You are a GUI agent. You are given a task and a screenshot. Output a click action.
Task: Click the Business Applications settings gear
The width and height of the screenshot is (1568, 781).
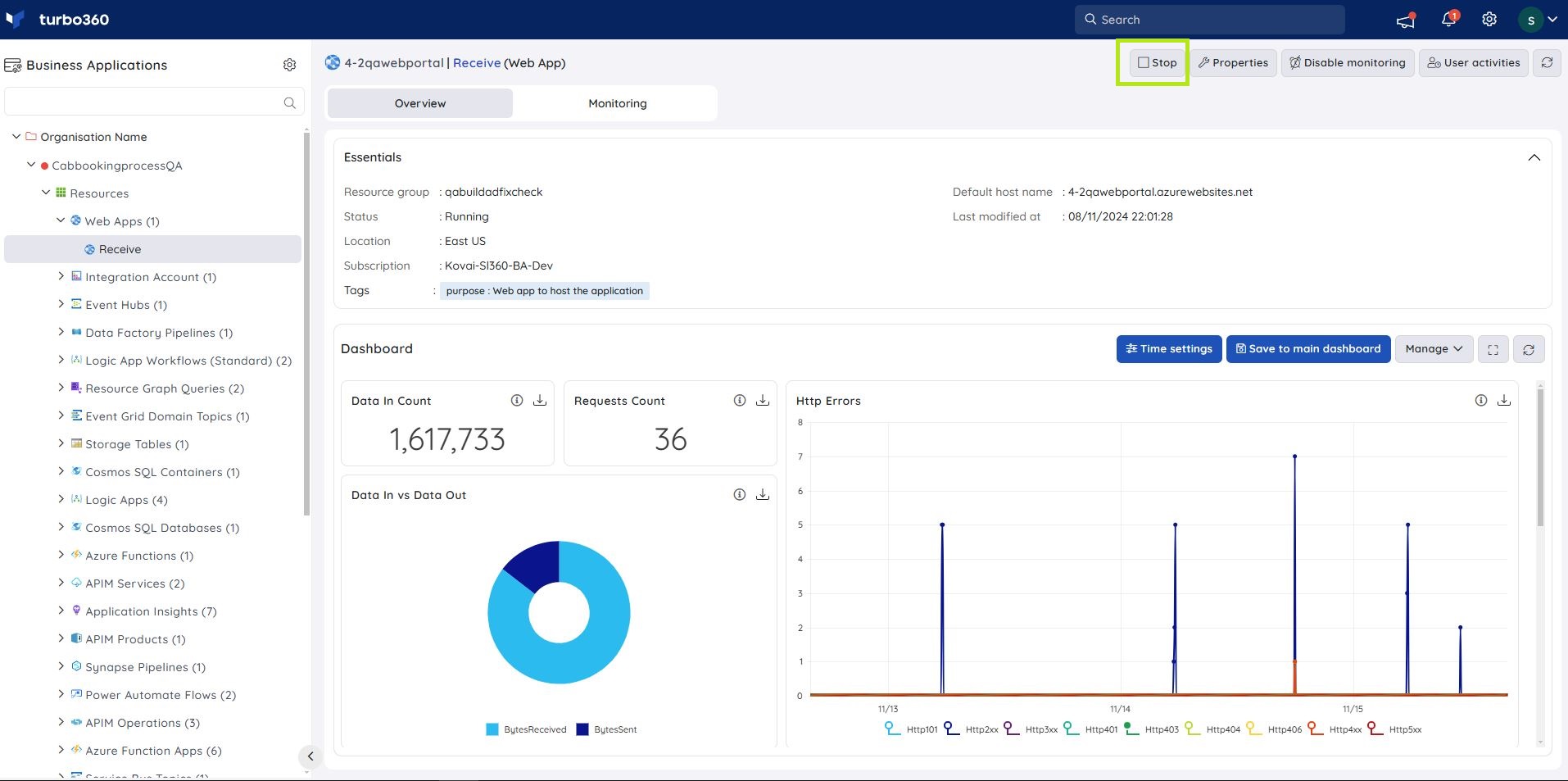click(289, 65)
